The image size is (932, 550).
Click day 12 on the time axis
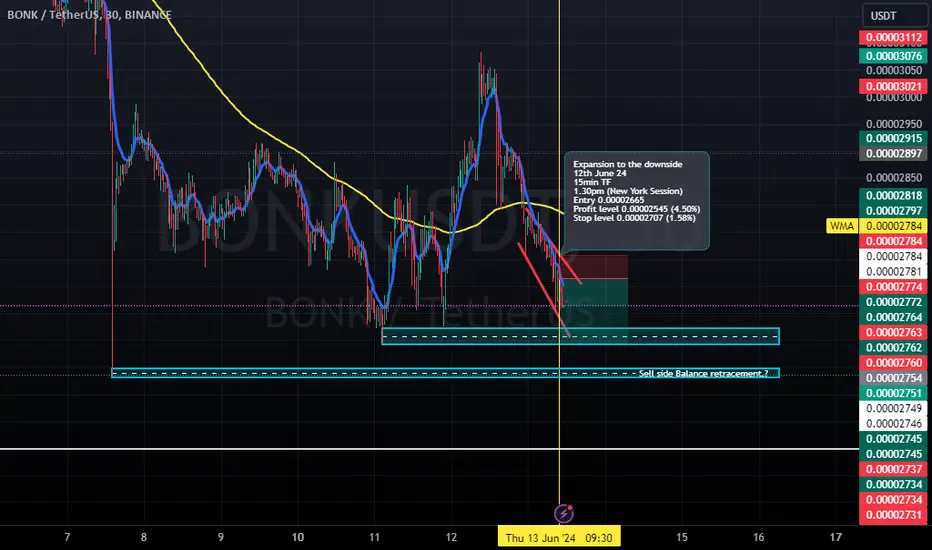tap(451, 537)
